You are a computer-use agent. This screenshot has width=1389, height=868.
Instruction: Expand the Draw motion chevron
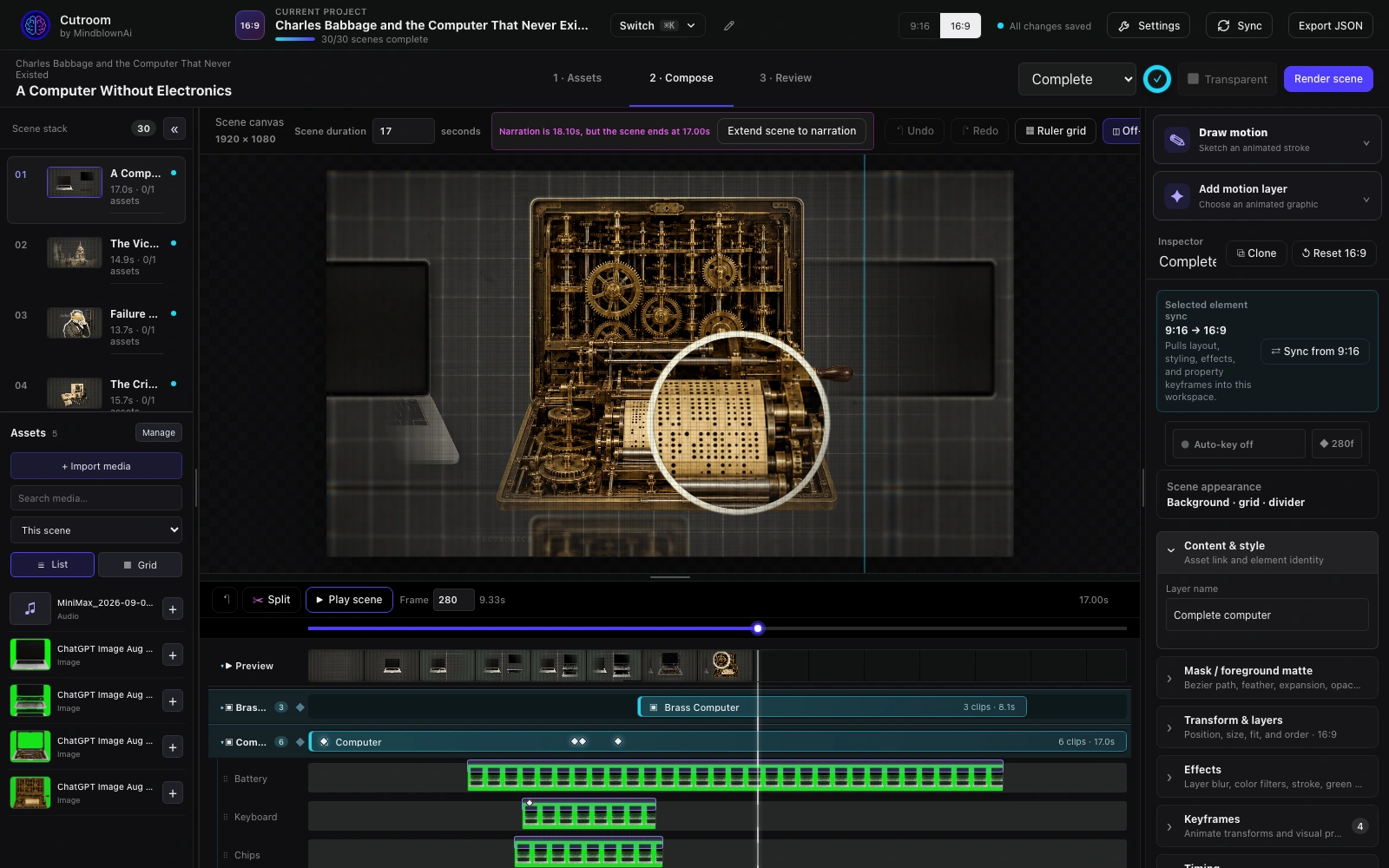point(1366,143)
